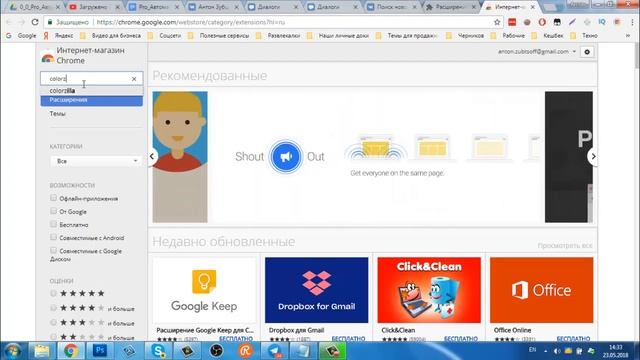Open the Соцсети bookmark folder

[x=165, y=36]
